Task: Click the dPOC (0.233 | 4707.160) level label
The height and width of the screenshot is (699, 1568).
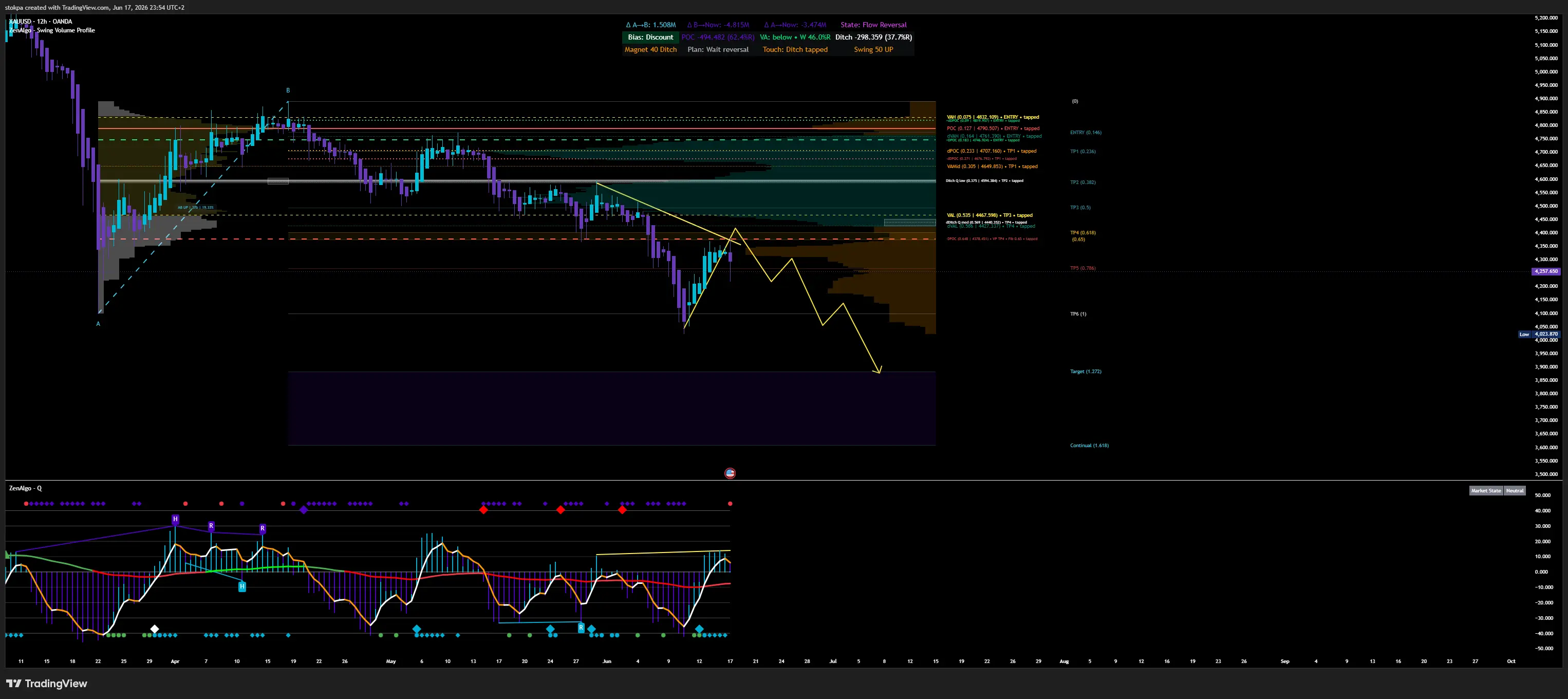Action: [992, 151]
